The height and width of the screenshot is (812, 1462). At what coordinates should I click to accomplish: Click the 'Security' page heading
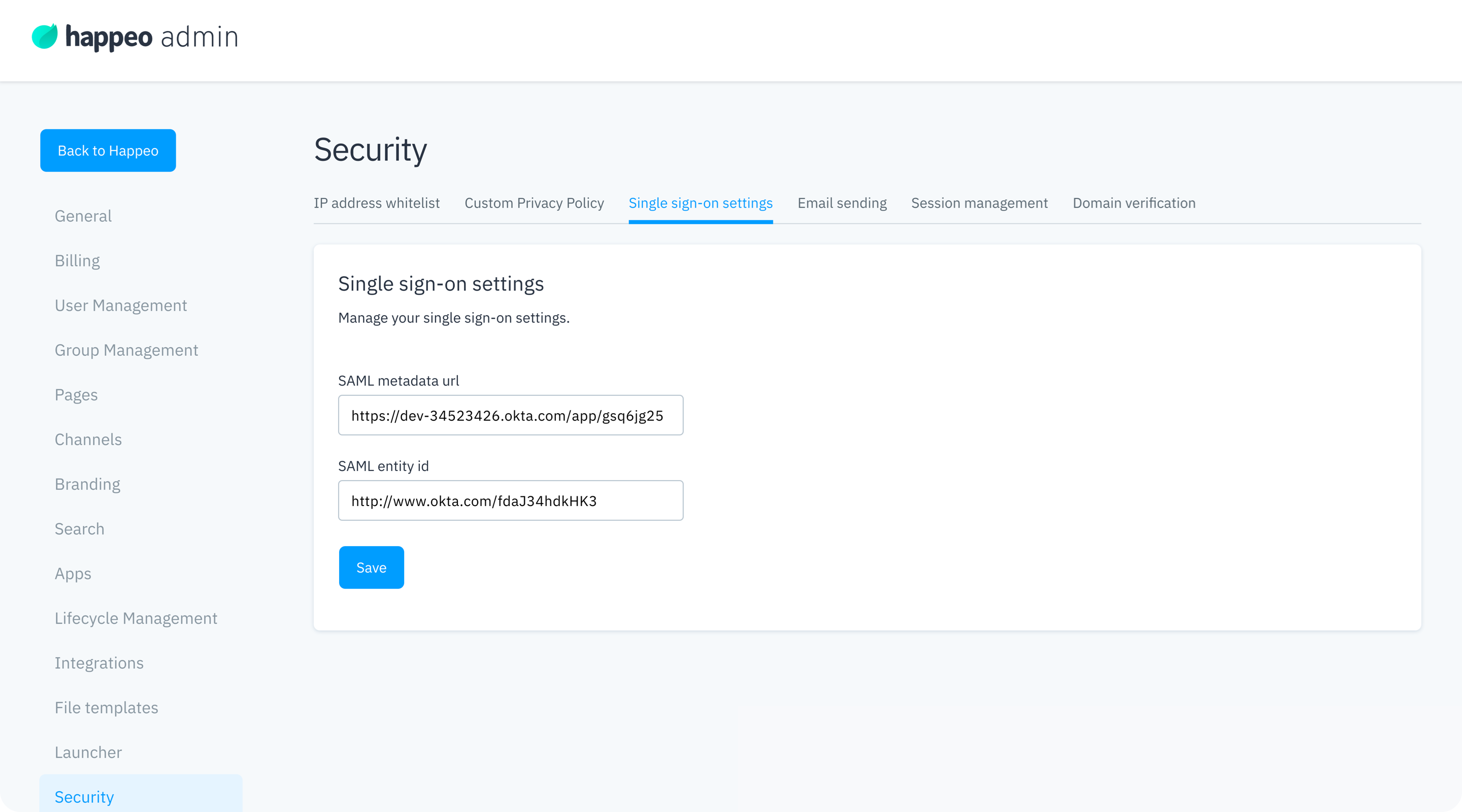click(370, 150)
